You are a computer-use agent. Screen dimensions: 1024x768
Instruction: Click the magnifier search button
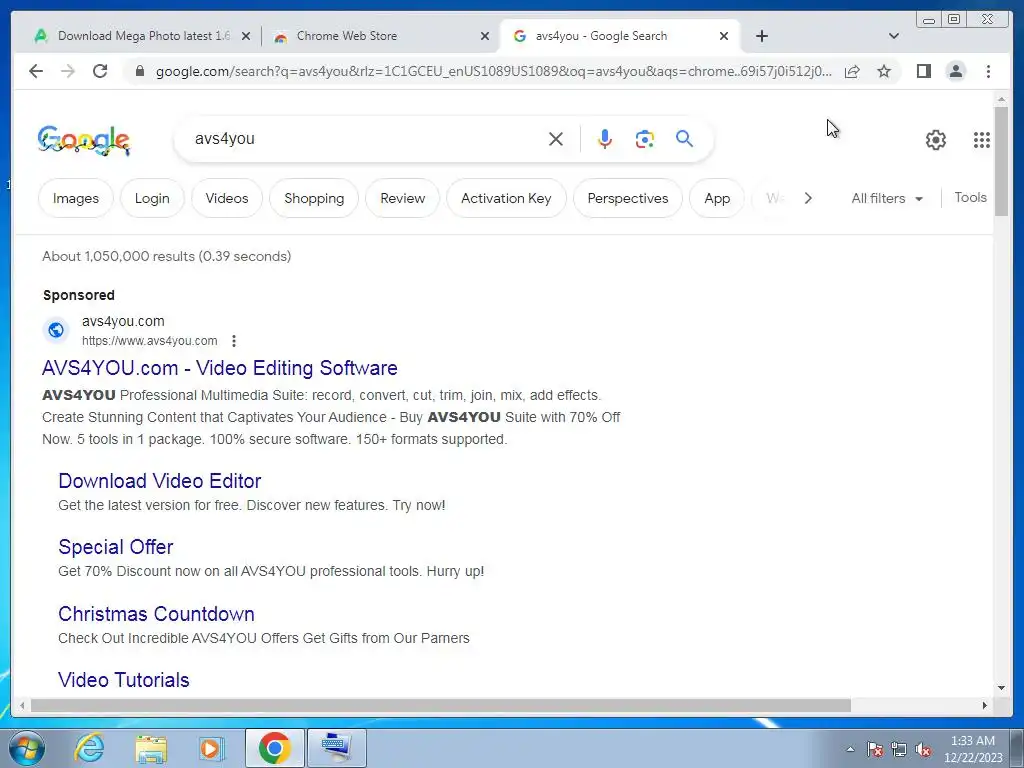684,138
